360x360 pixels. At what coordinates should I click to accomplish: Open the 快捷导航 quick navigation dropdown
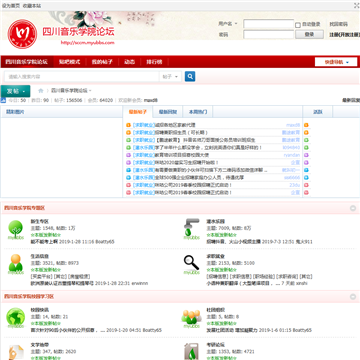pyautogui.click(x=336, y=62)
